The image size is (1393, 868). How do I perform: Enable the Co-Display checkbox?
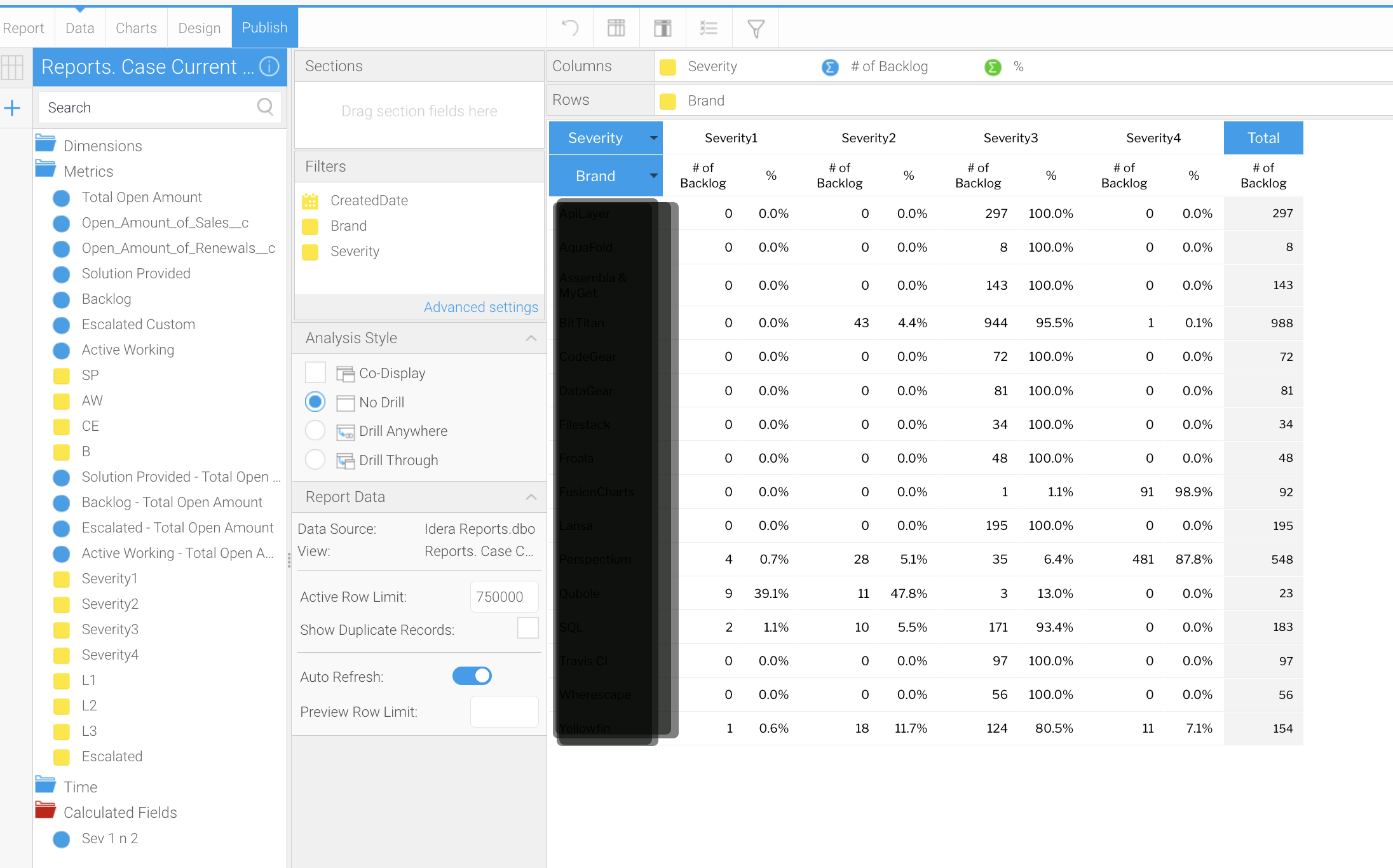click(x=316, y=372)
